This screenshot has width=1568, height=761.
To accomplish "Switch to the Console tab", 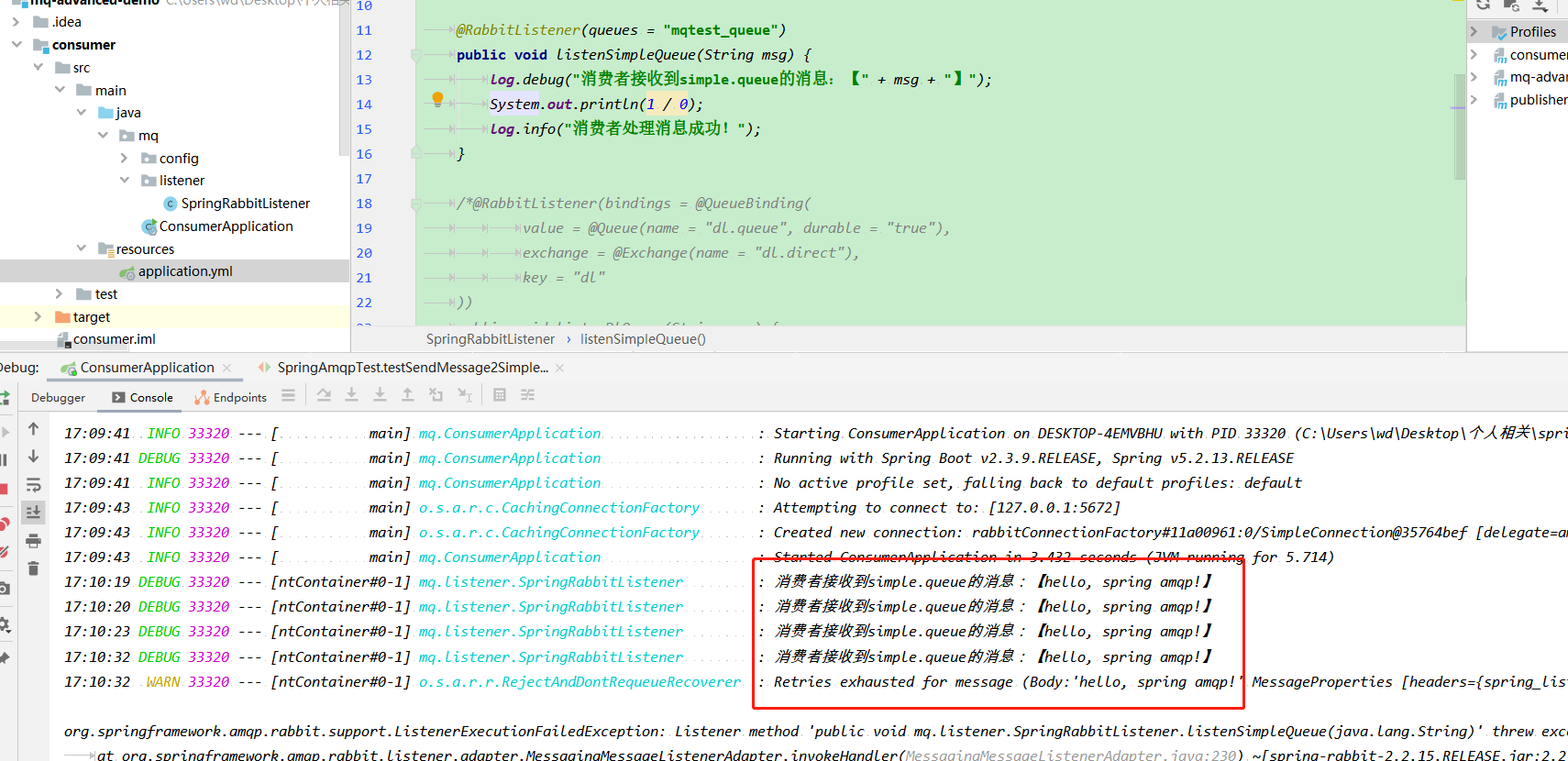I will [142, 397].
